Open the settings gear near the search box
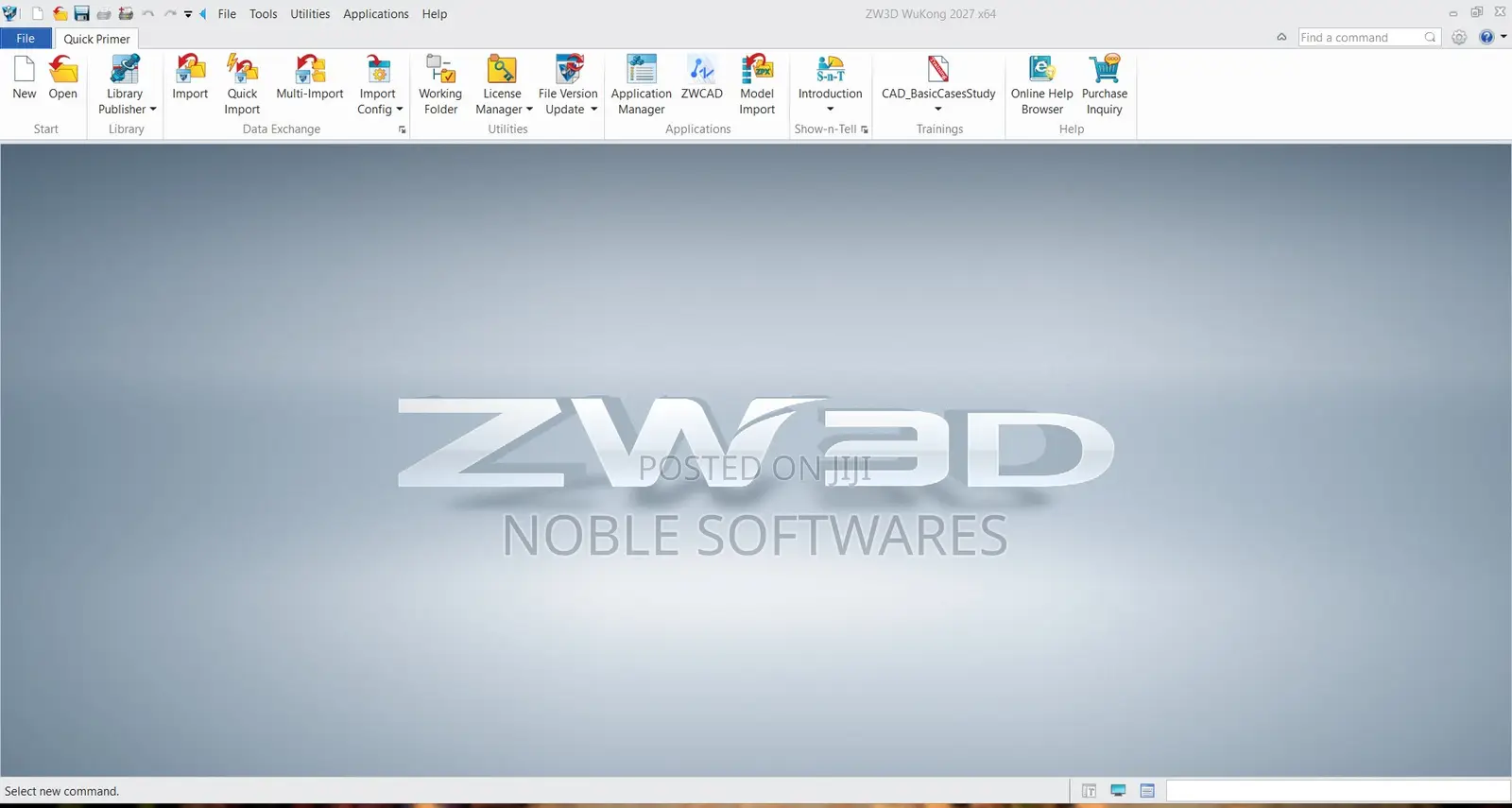 point(1459,37)
